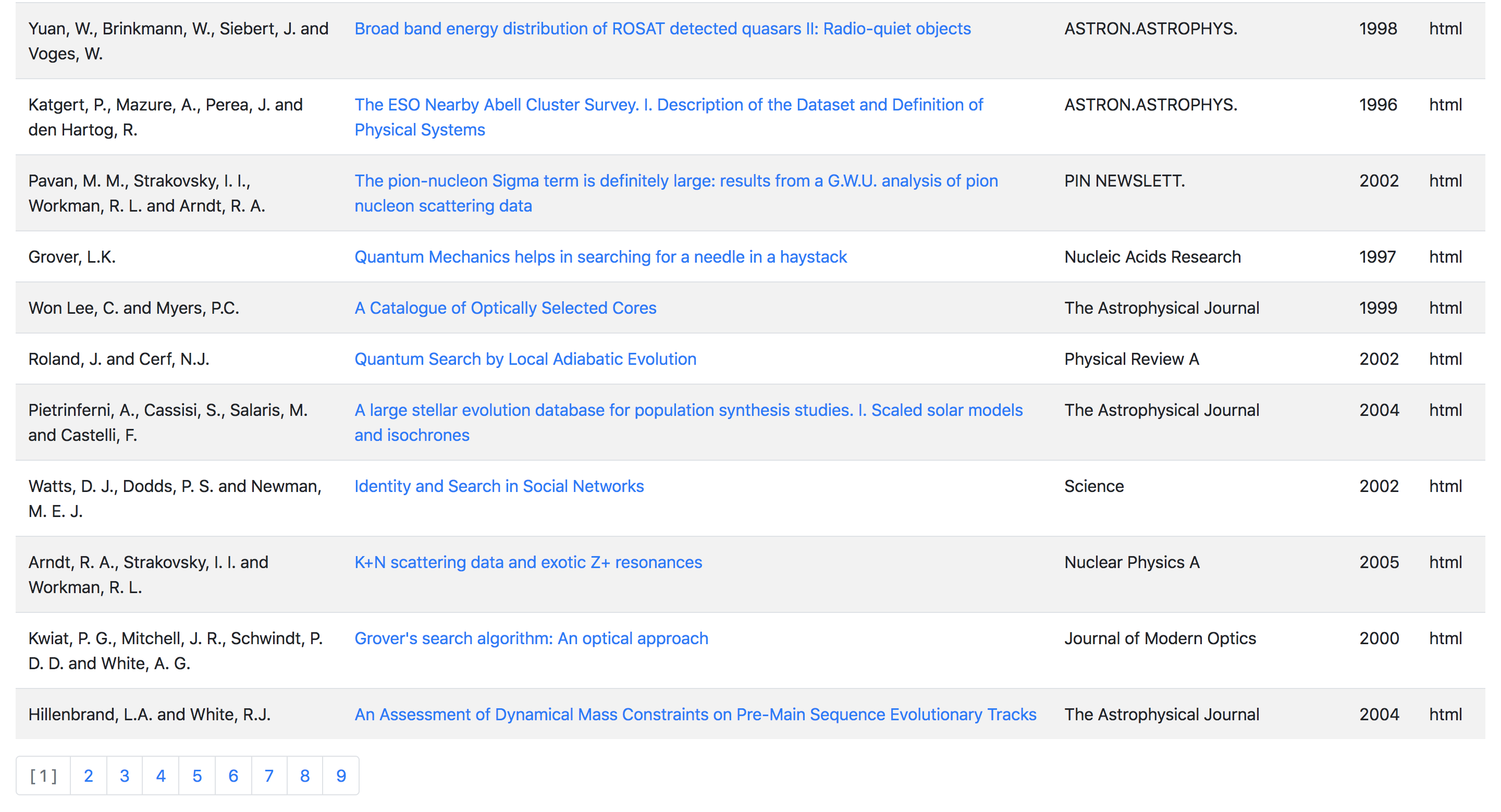Open 'A Catalogue of Optically Selected Cores'

point(505,307)
